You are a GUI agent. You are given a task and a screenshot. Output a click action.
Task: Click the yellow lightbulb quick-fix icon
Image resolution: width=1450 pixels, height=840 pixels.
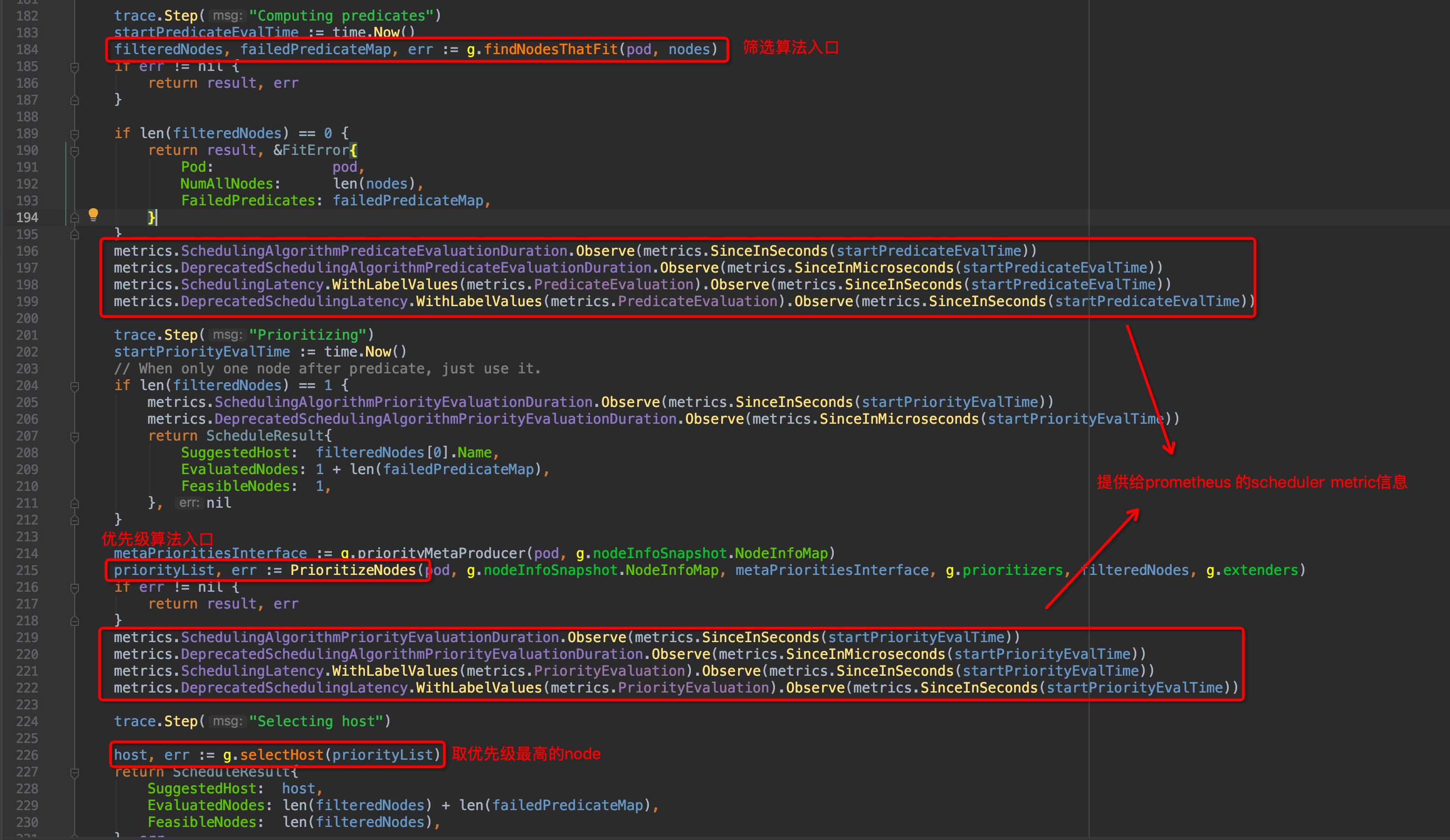point(93,215)
